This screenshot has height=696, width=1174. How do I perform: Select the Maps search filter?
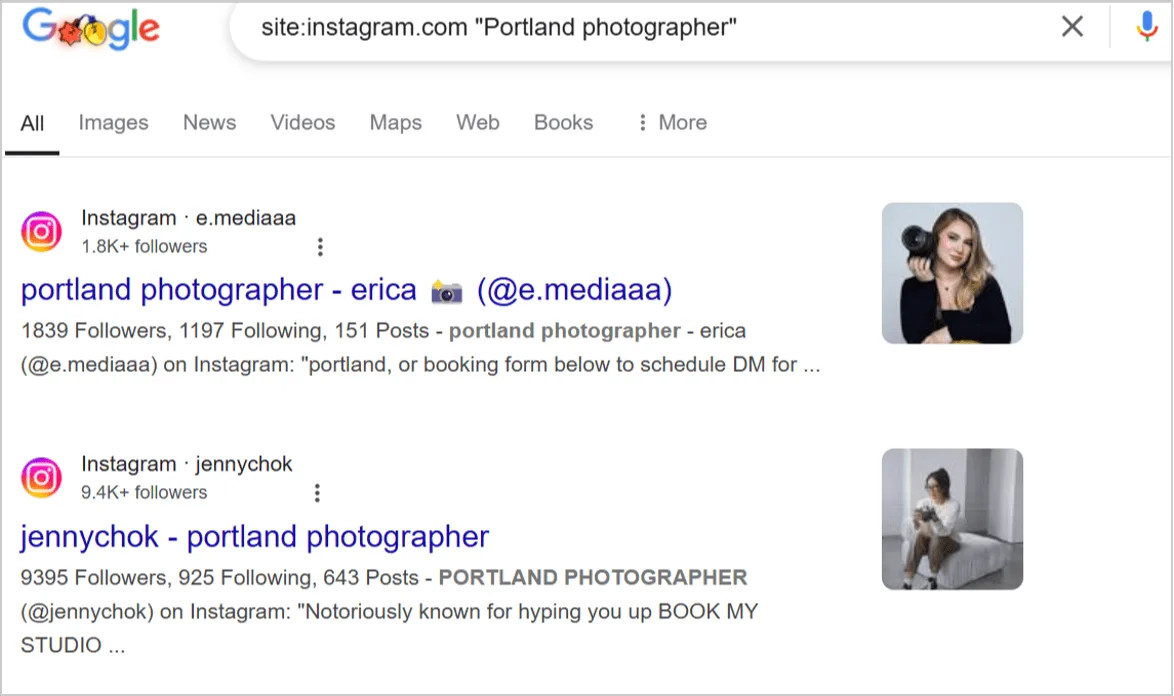395,122
